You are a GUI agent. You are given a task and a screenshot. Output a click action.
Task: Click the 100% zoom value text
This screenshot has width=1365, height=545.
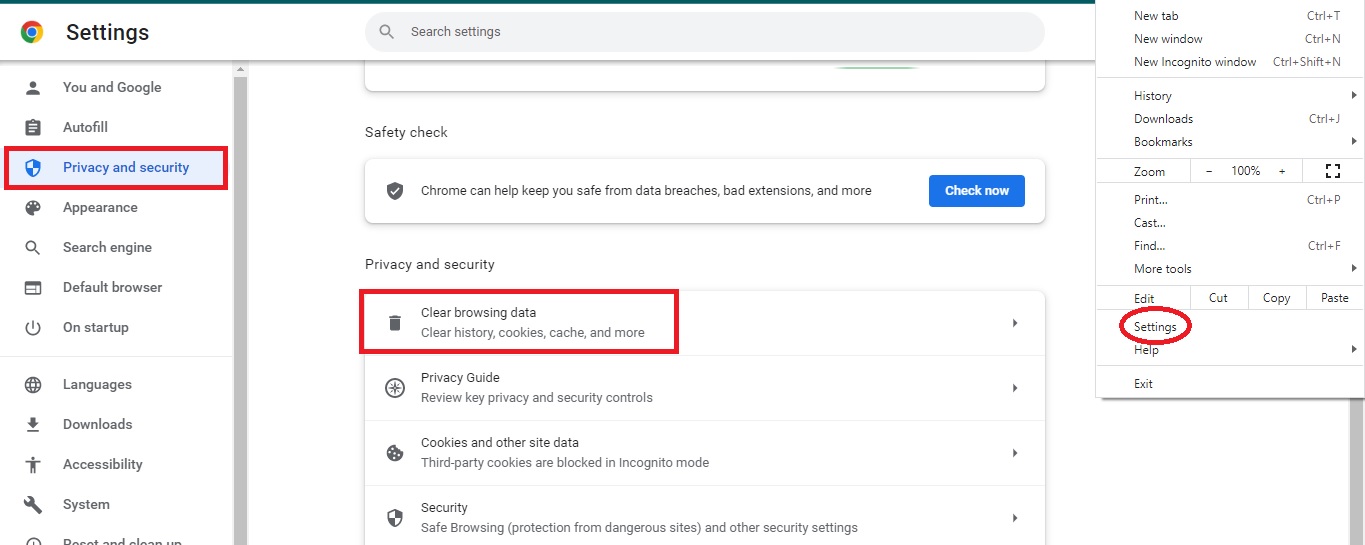(1245, 171)
